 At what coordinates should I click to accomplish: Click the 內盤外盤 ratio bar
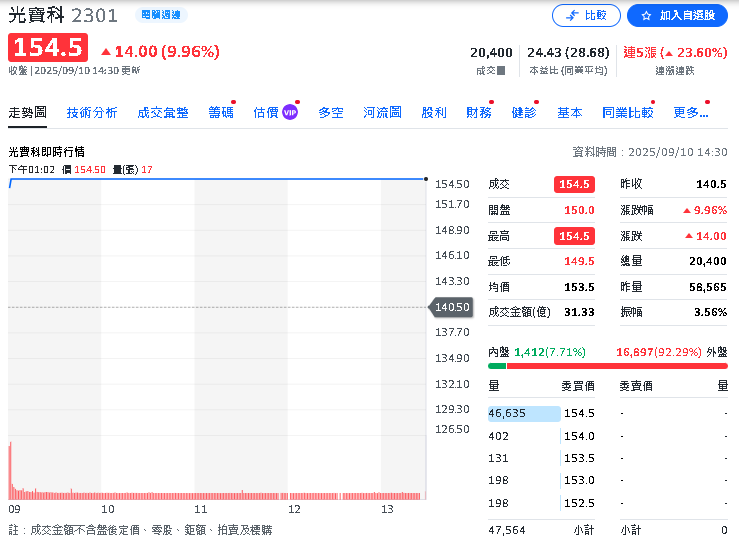pyautogui.click(x=608, y=366)
